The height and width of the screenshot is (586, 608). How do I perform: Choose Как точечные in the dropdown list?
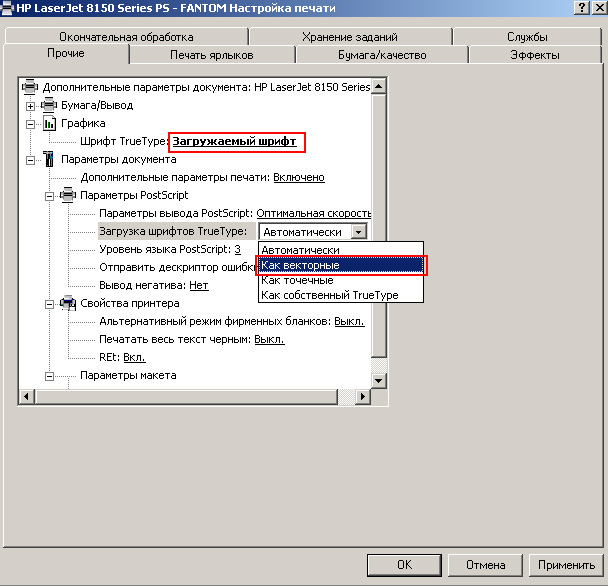[x=341, y=280]
